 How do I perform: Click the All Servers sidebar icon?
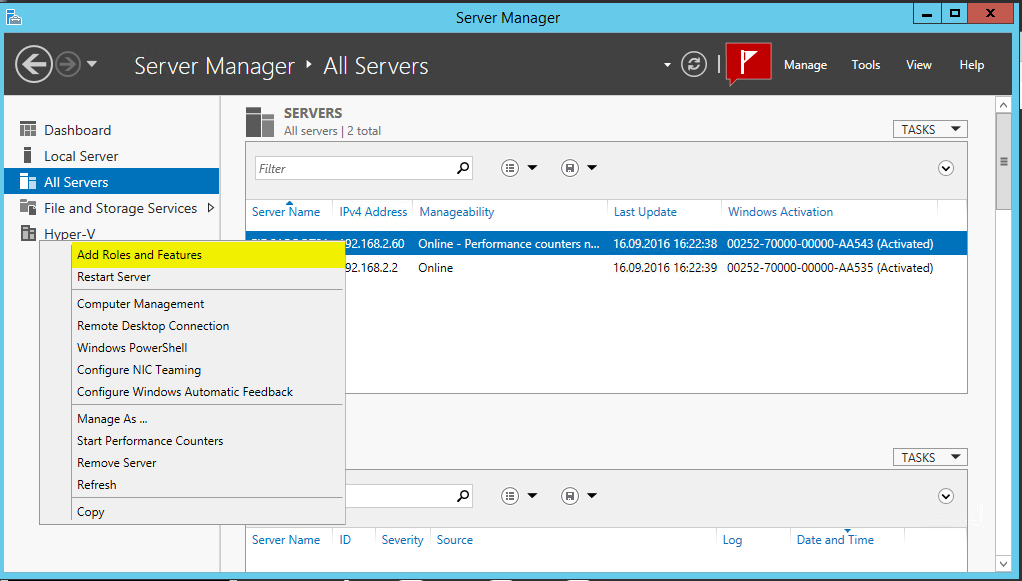(28, 181)
